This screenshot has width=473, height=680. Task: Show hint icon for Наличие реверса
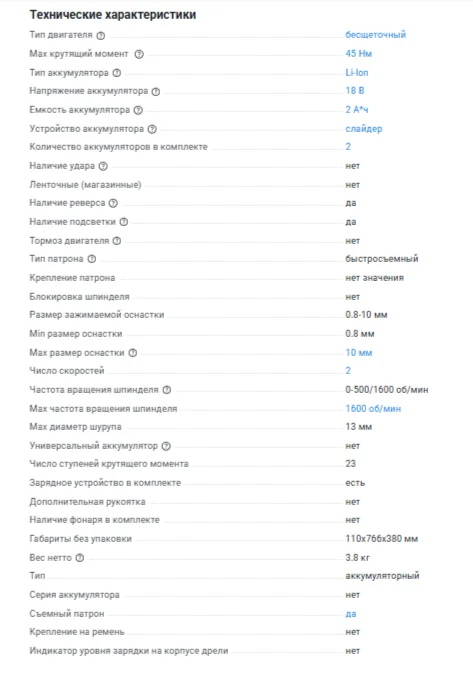[x=113, y=203]
